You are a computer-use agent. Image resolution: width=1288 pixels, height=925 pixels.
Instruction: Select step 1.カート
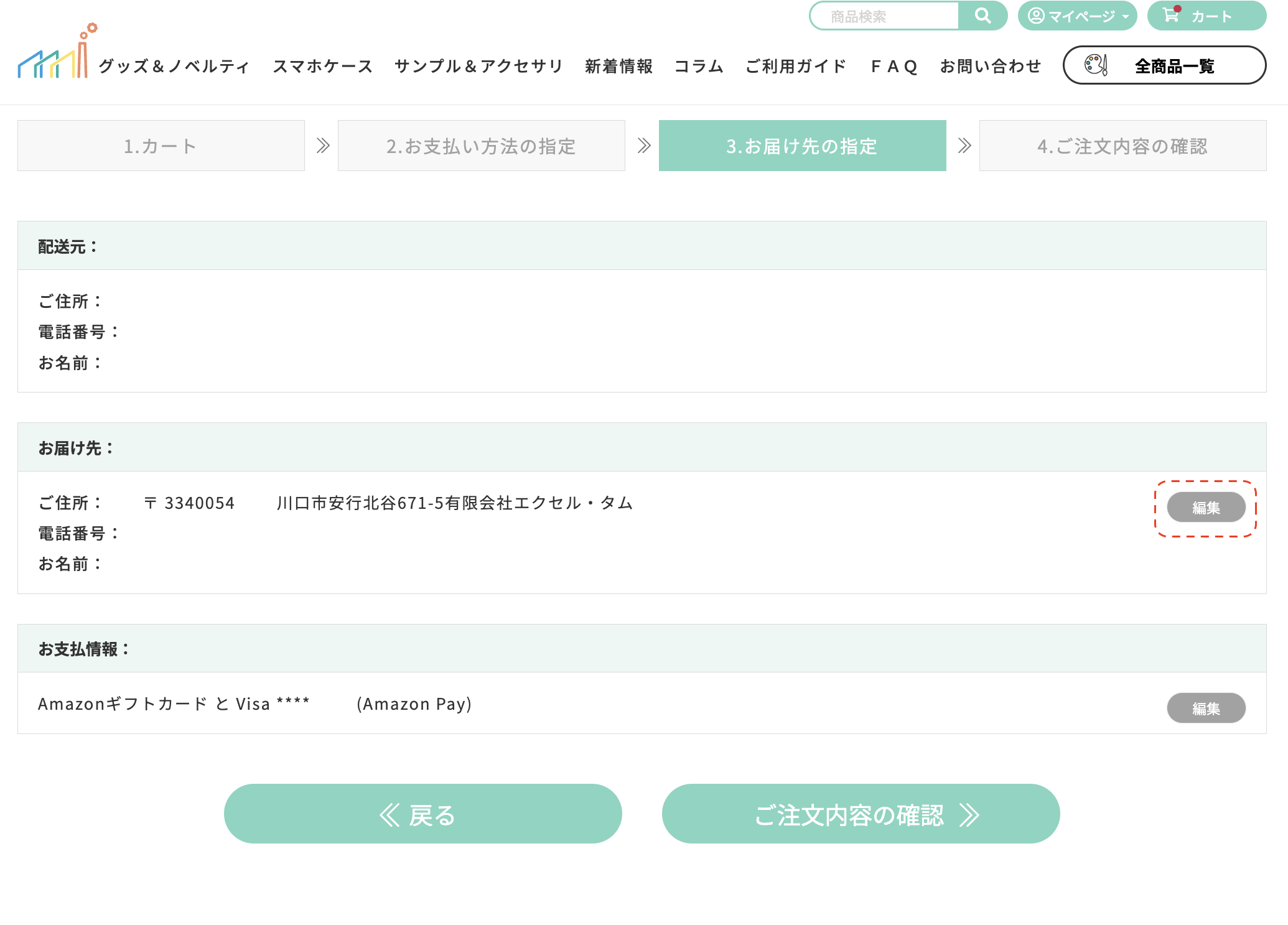(x=161, y=146)
